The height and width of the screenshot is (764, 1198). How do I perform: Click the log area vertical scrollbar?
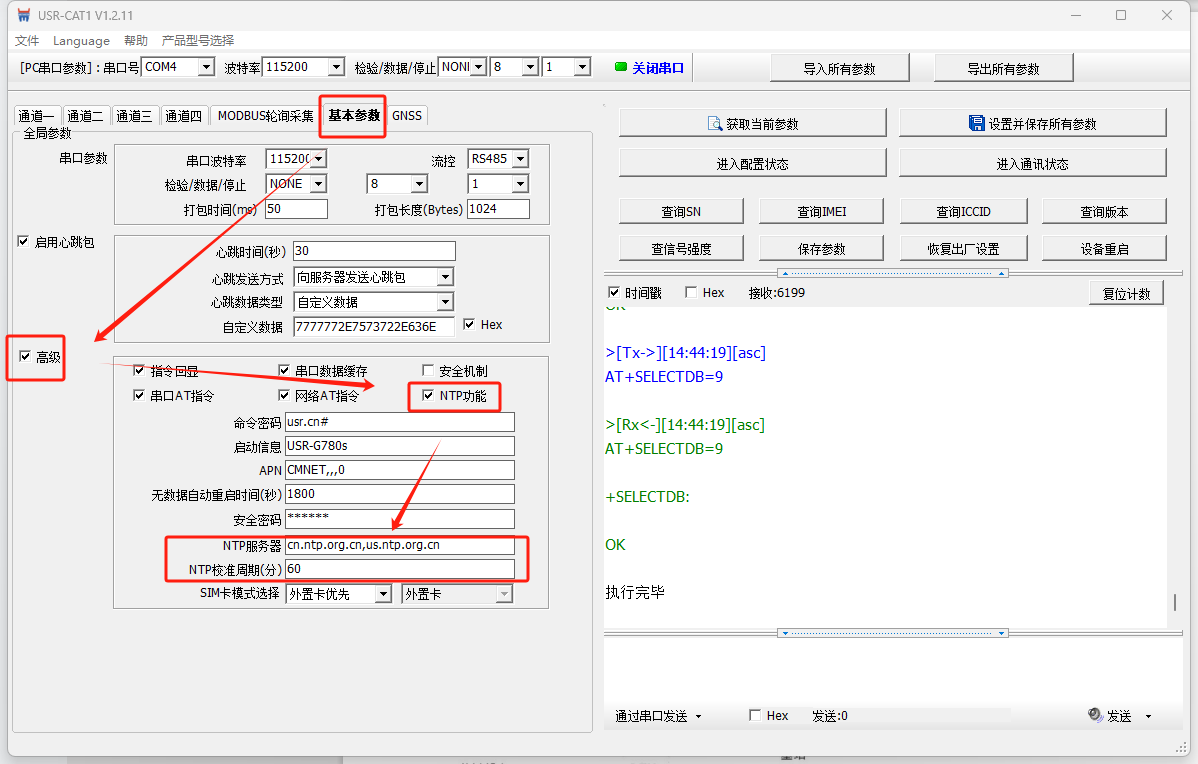coord(1176,602)
